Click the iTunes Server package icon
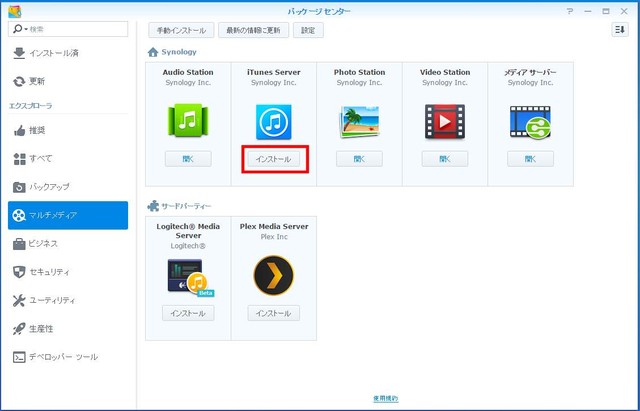The width and height of the screenshot is (640, 411). (x=273, y=122)
